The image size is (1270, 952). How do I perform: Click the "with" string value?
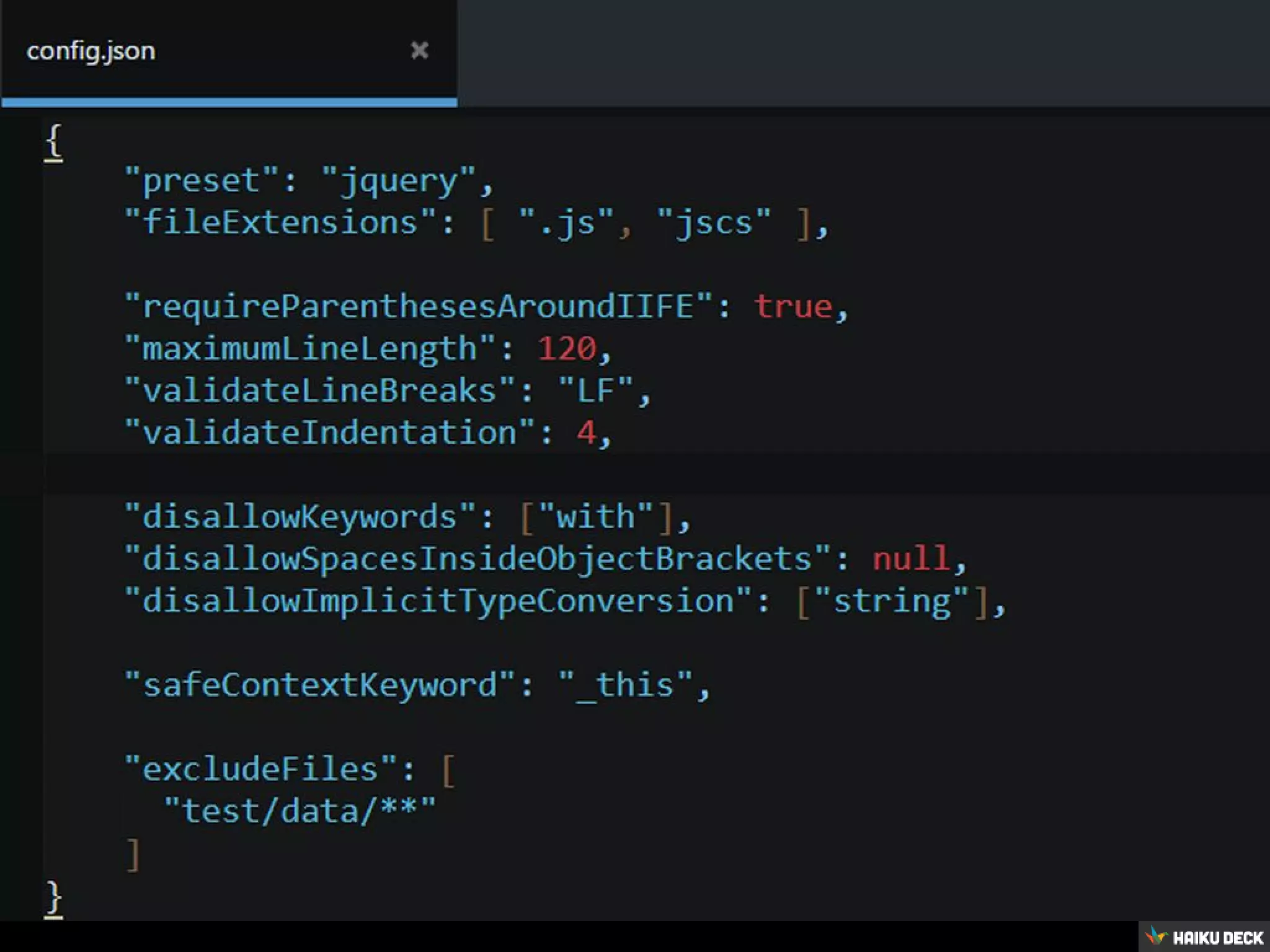595,516
